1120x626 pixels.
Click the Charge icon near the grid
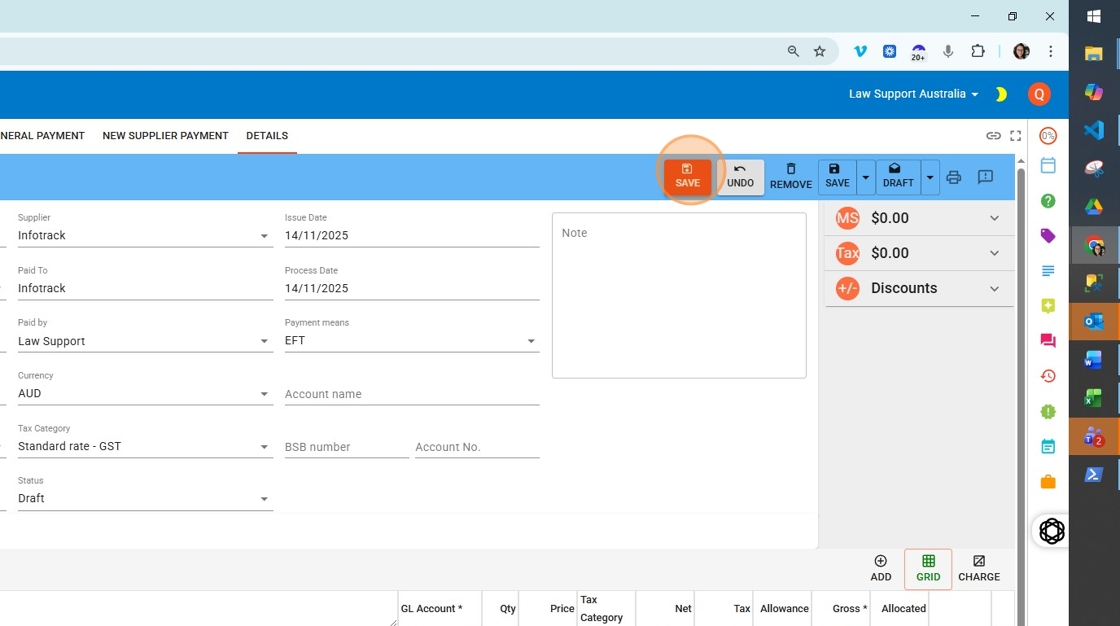click(x=978, y=568)
